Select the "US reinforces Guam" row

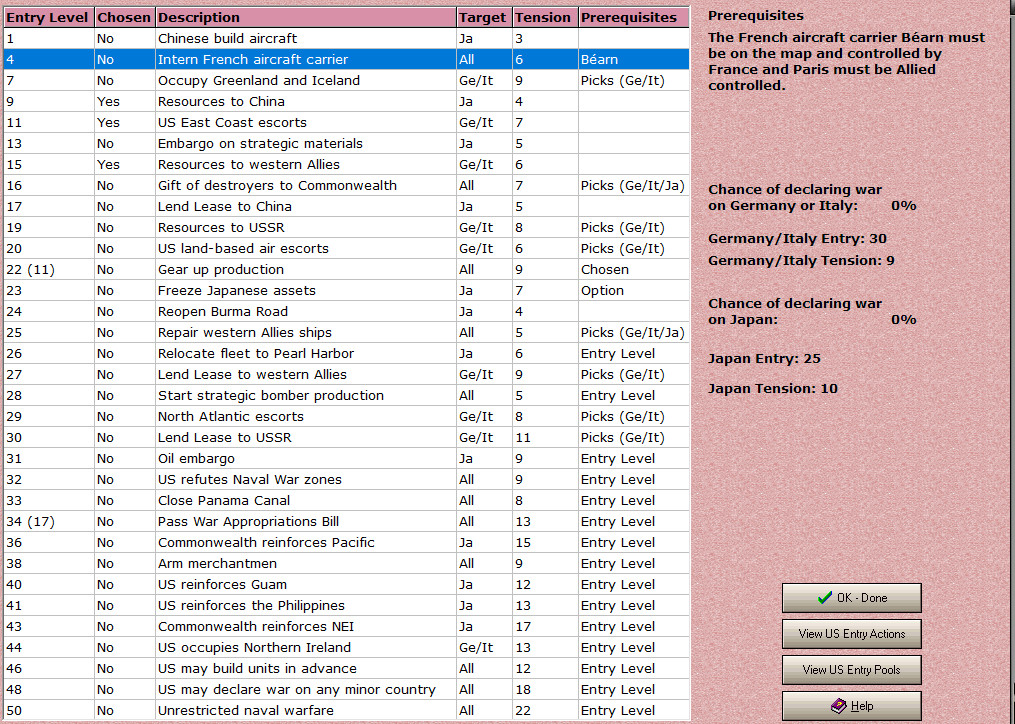(x=346, y=585)
